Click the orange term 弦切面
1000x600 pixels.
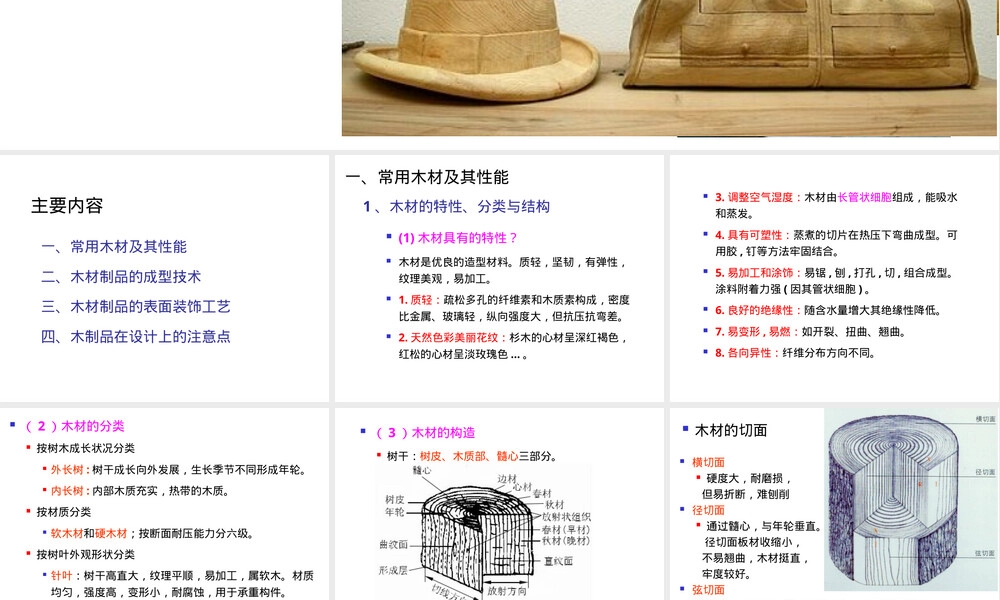[x=709, y=590]
